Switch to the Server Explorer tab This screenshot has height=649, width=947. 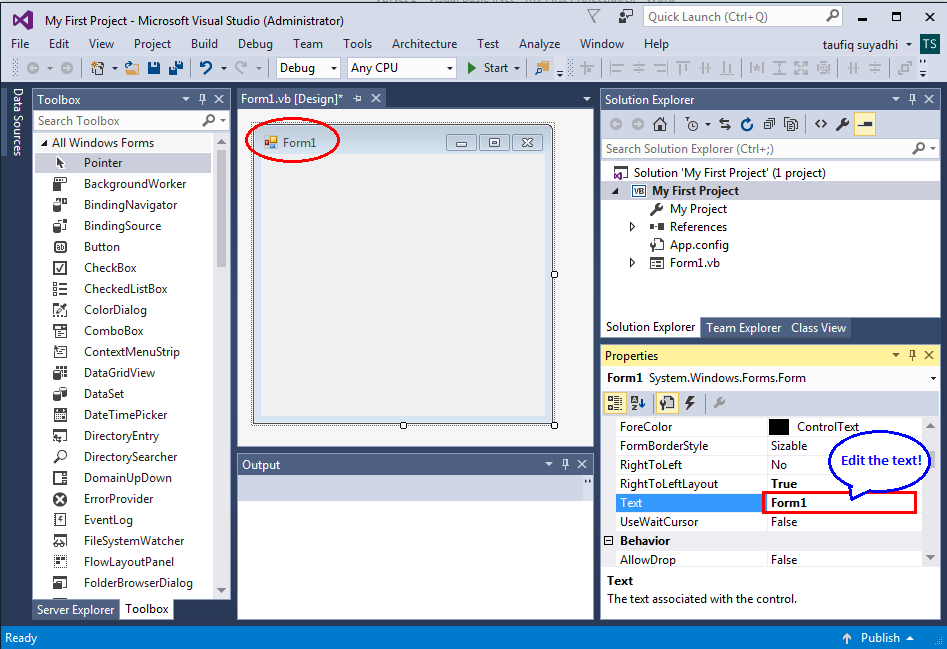coord(75,610)
